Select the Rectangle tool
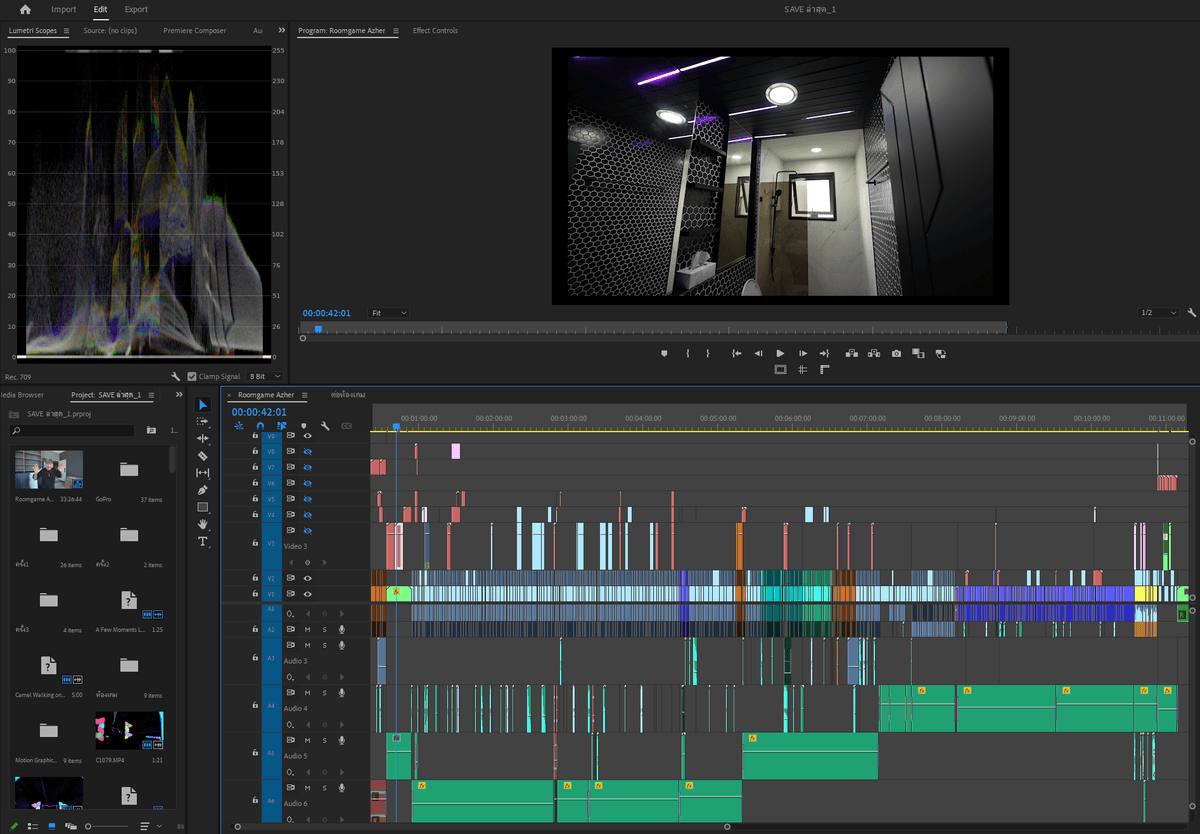The height and width of the screenshot is (834, 1200). point(203,507)
